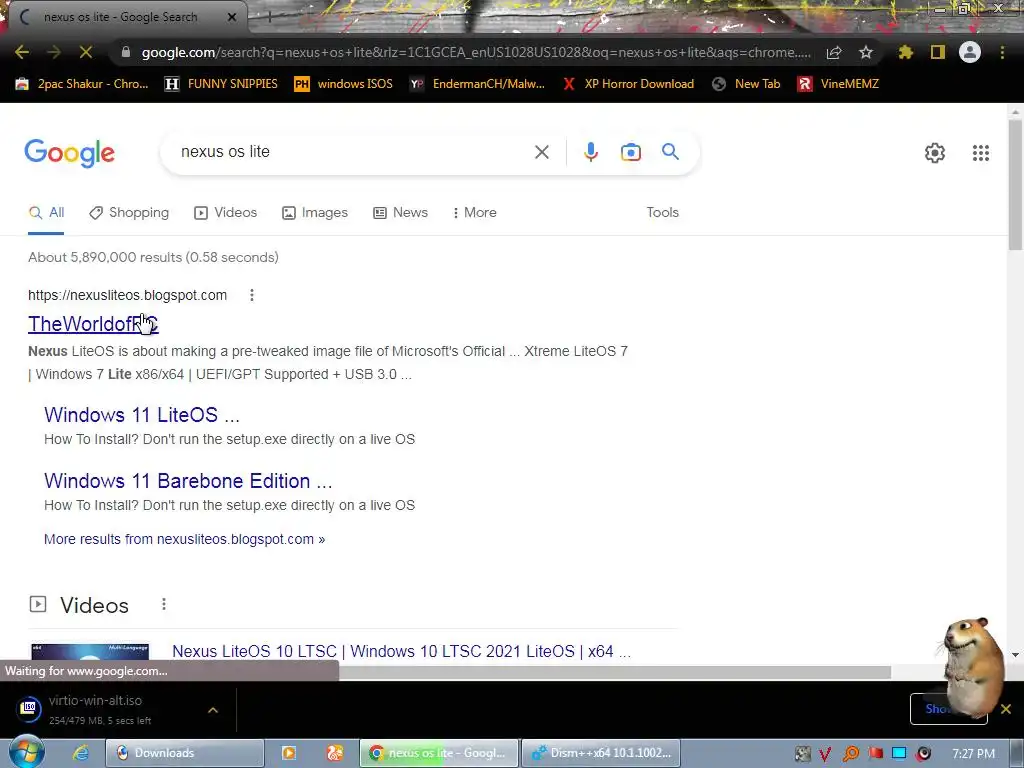Click the horizontal scrollbar thumb
Viewport: 1024px width, 768px height.
[x=614, y=672]
